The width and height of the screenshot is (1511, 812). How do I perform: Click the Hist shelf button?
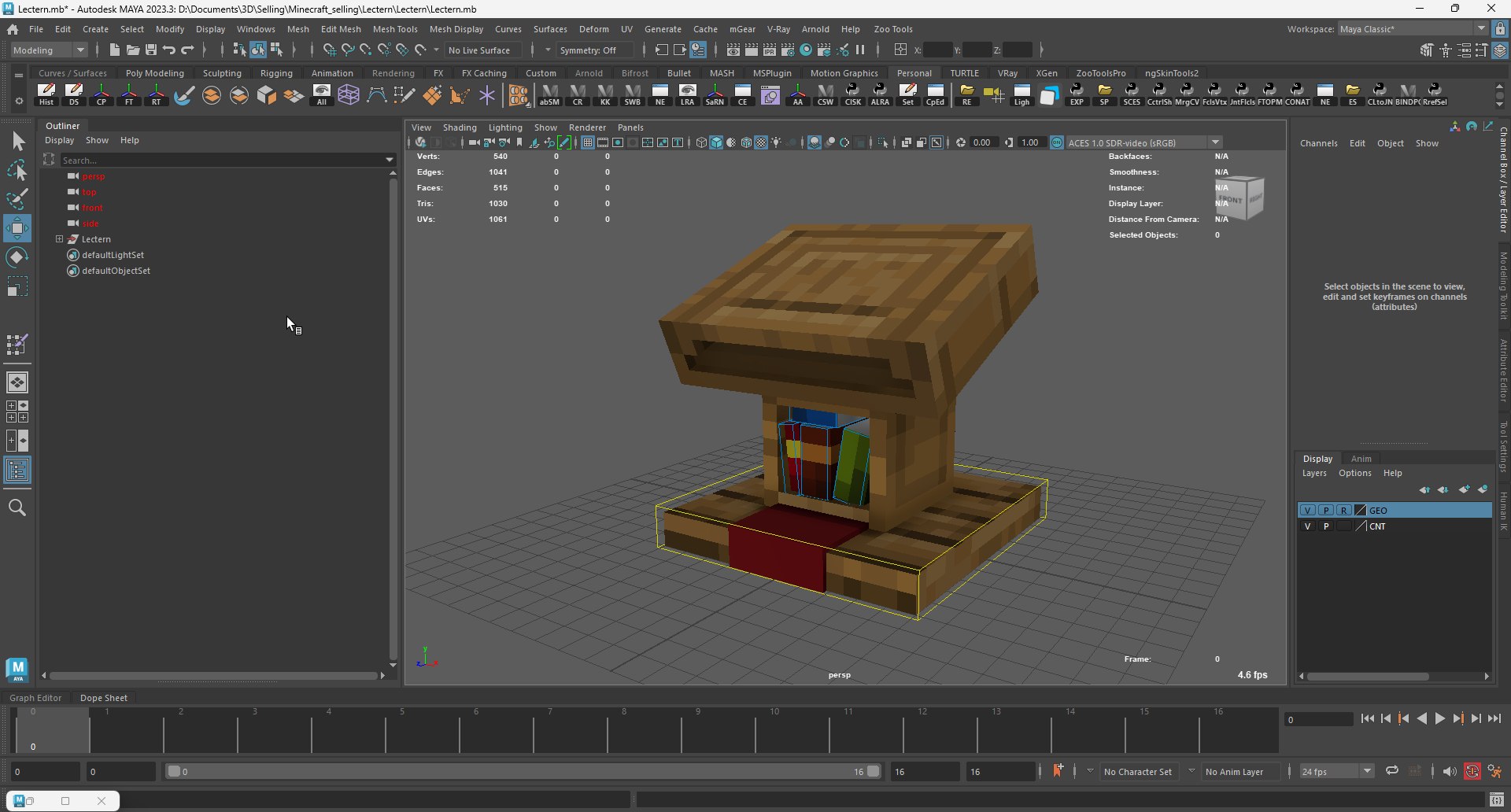click(x=46, y=94)
